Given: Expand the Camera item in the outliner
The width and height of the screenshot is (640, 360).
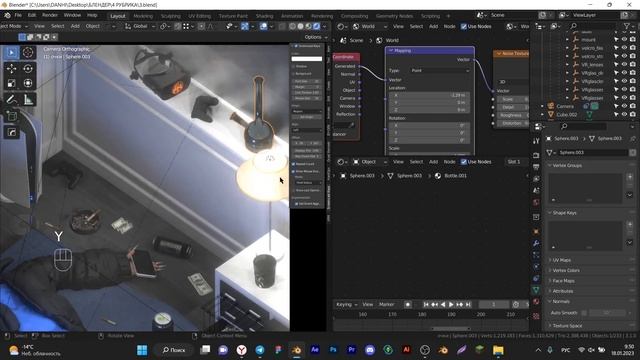Looking at the screenshot, I should (x=542, y=106).
